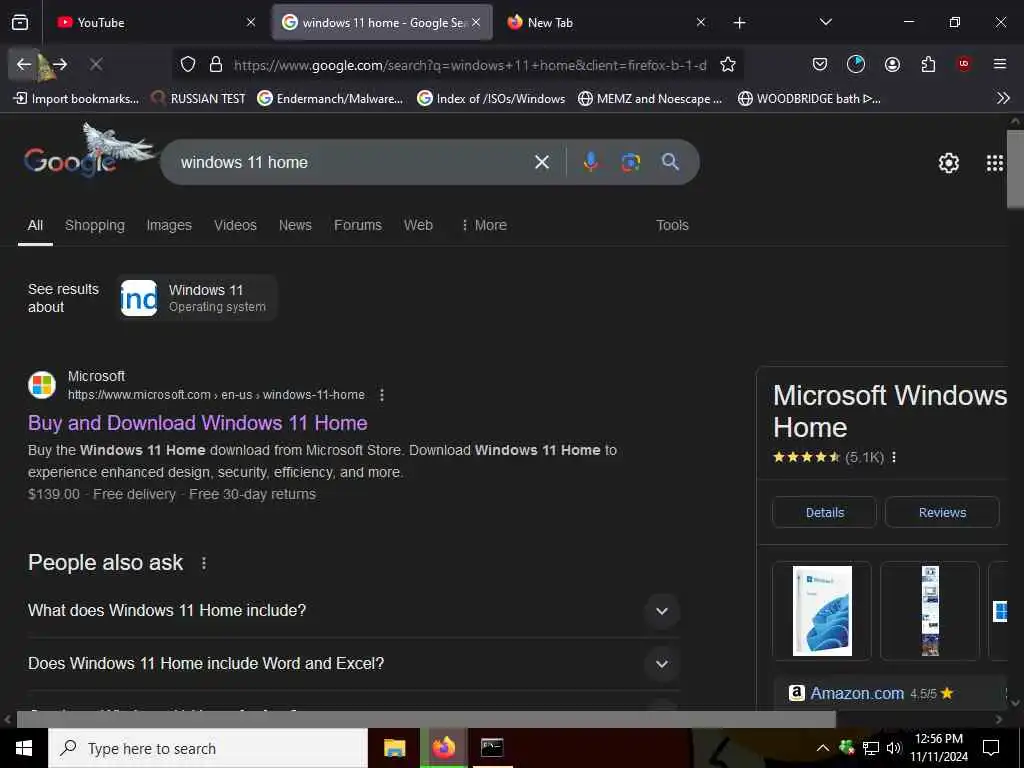Open Firefox hamburger application menu
The width and height of the screenshot is (1024, 768).
tap(1000, 64)
